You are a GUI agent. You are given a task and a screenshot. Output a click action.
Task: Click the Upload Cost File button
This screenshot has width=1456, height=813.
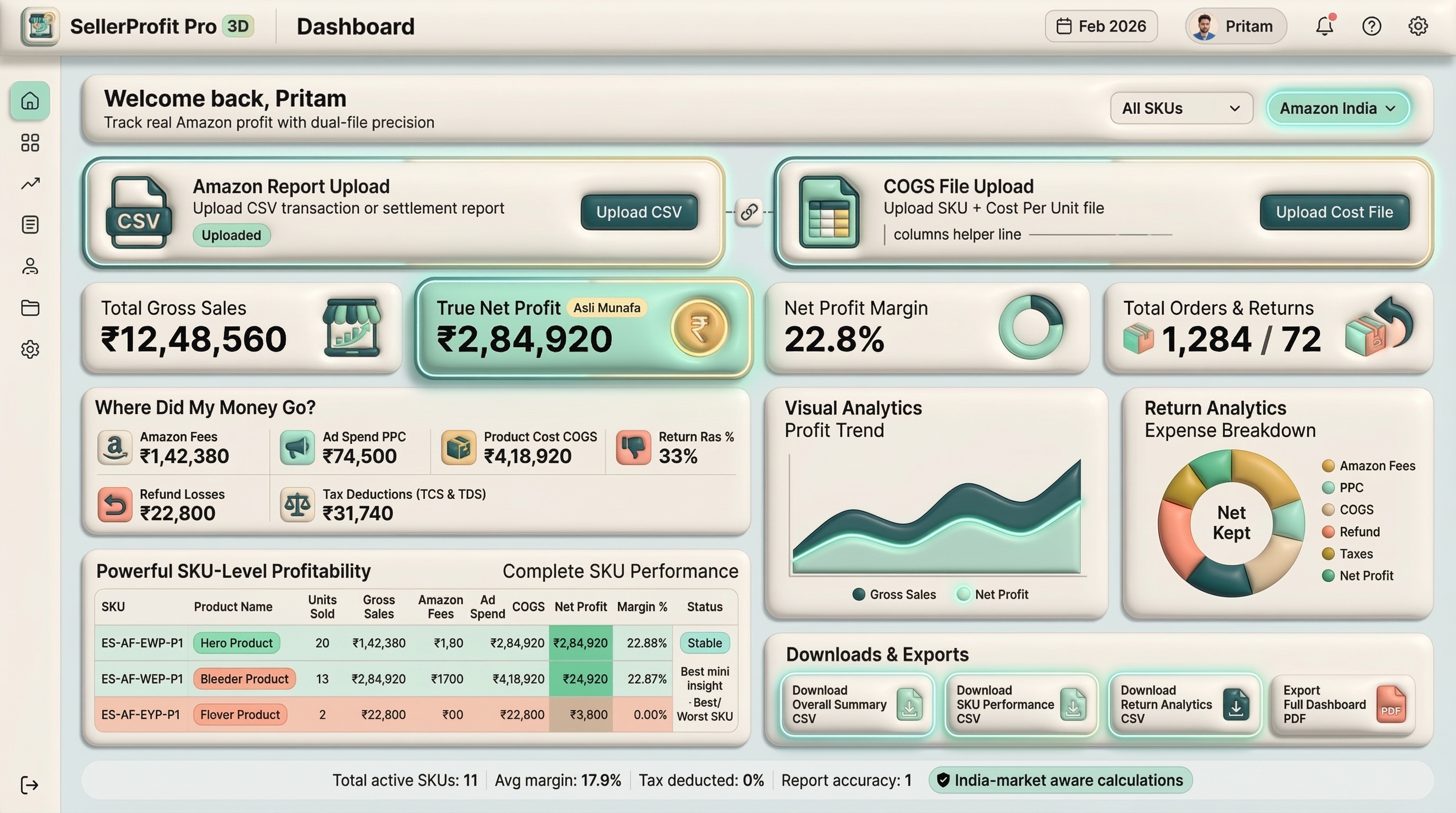[x=1334, y=212]
